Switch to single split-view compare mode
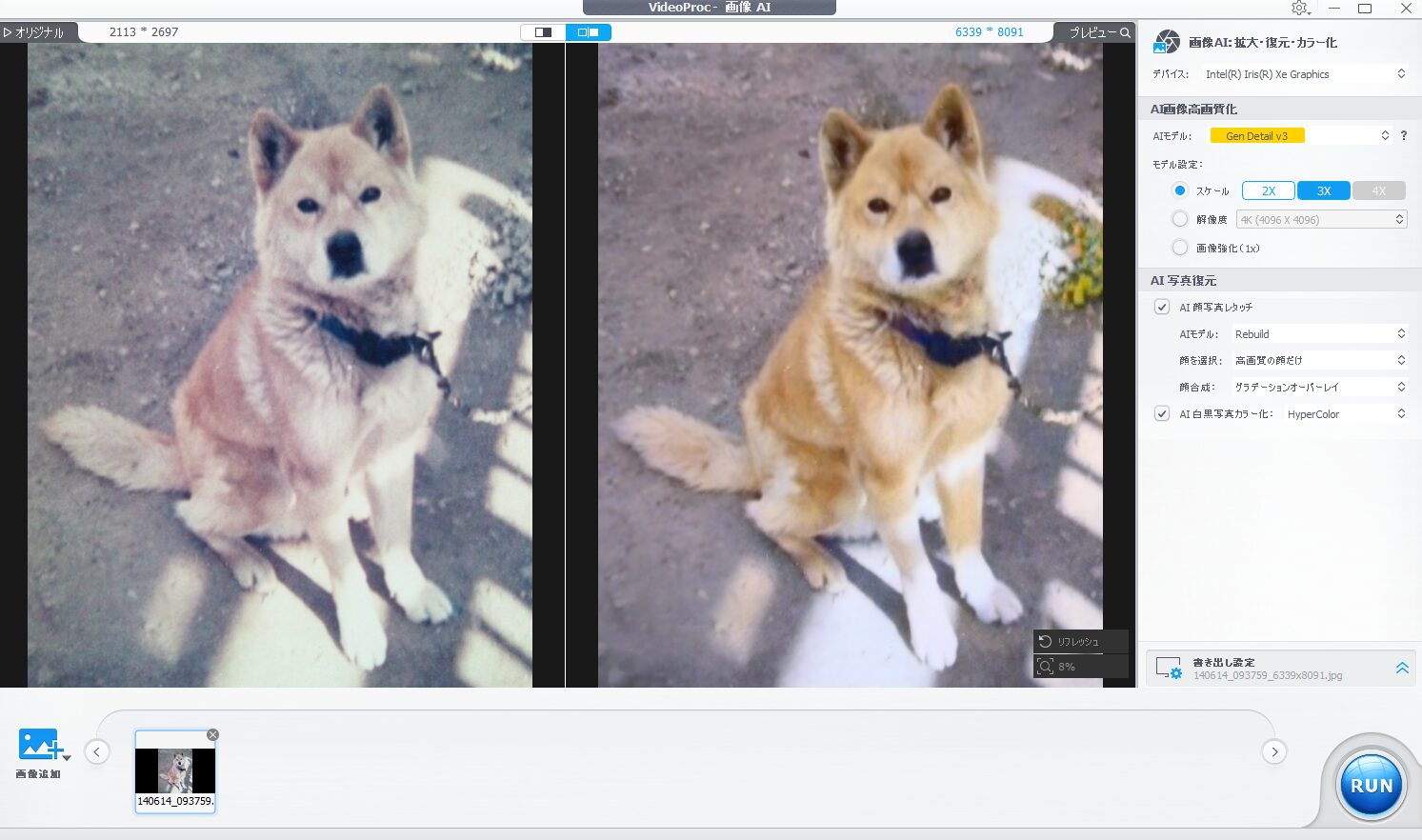The width and height of the screenshot is (1422, 840). click(543, 32)
